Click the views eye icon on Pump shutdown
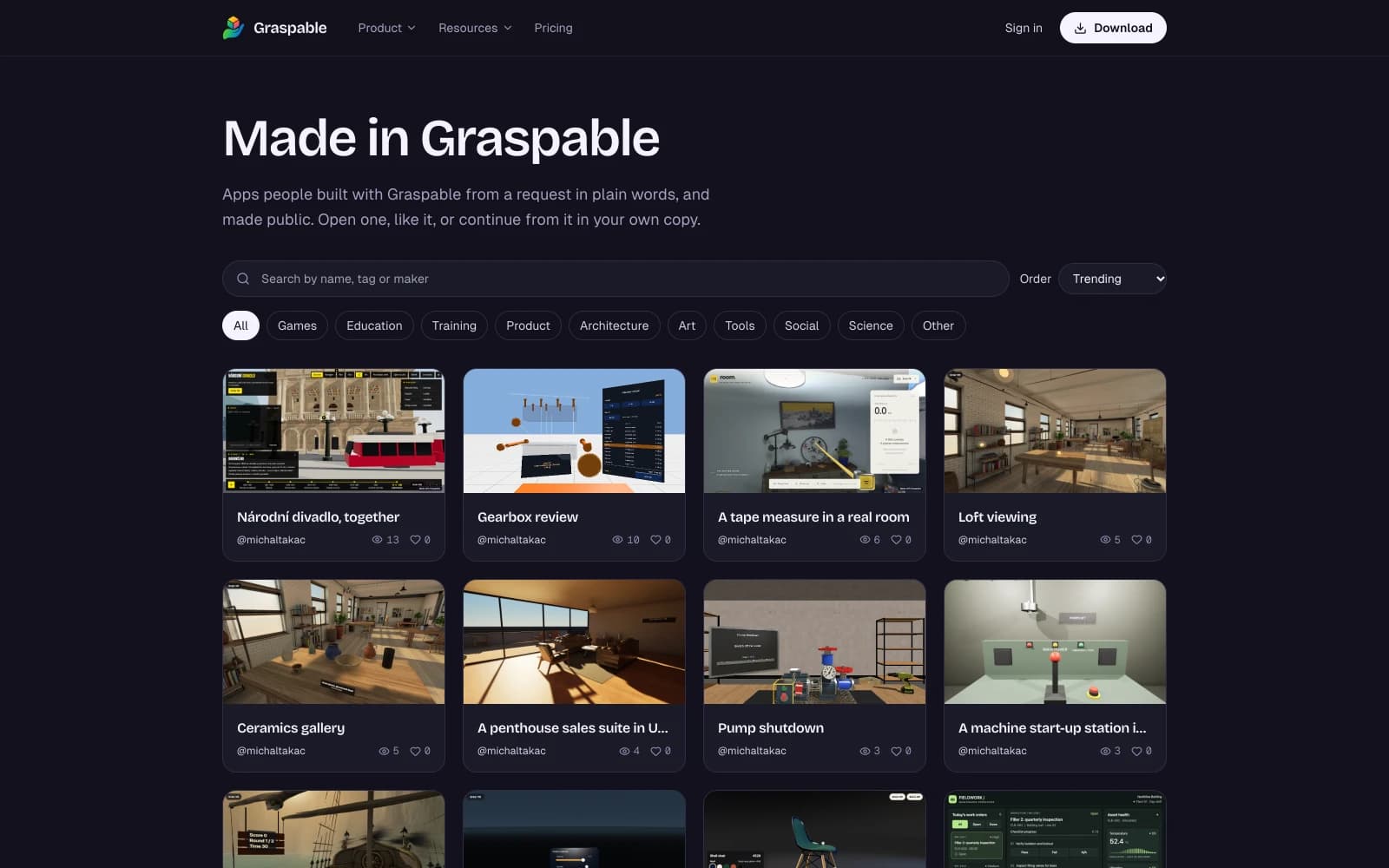Viewport: 1389px width, 868px height. click(x=865, y=751)
